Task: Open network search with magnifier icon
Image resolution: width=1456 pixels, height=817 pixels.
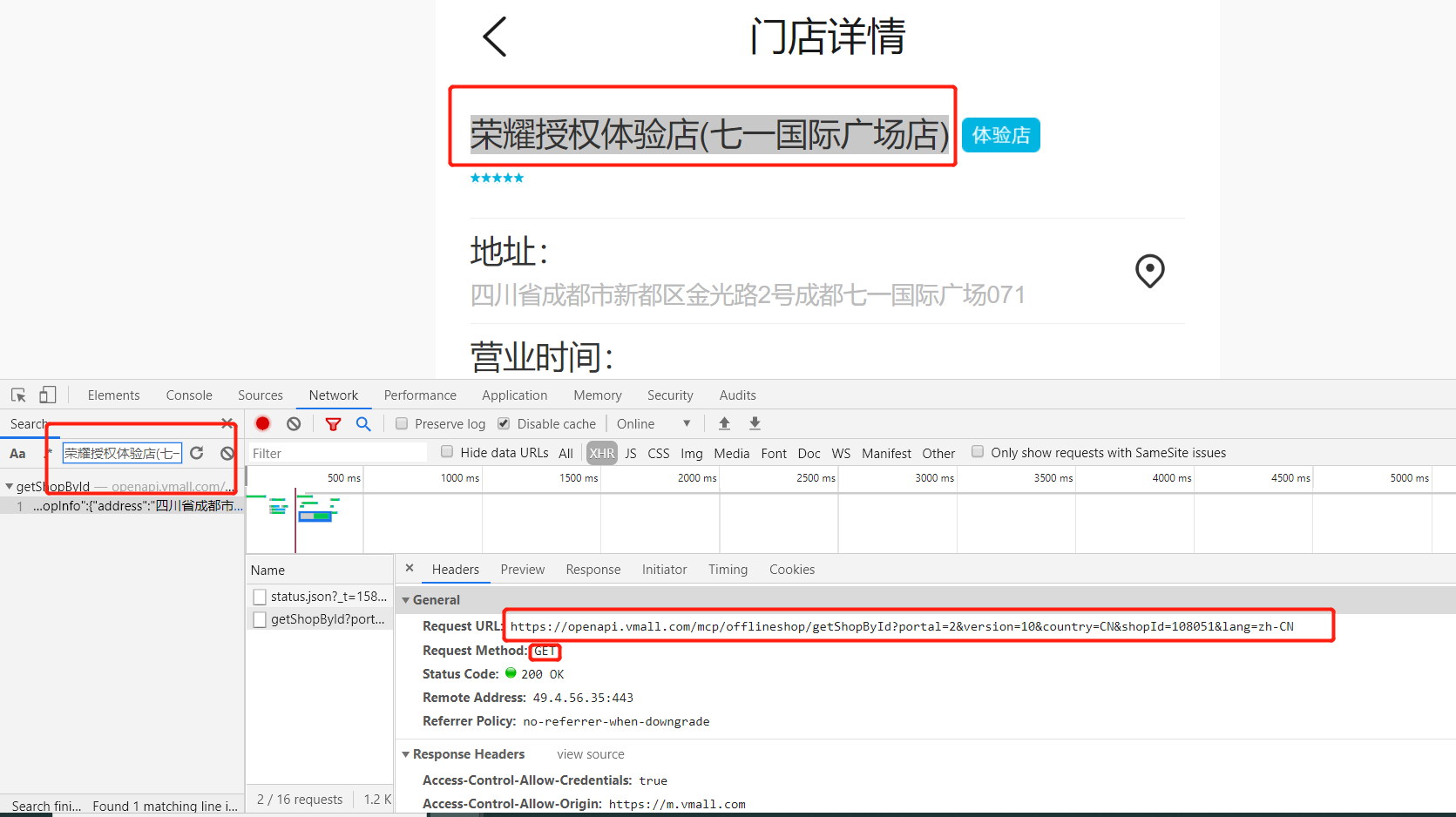Action: tap(363, 423)
